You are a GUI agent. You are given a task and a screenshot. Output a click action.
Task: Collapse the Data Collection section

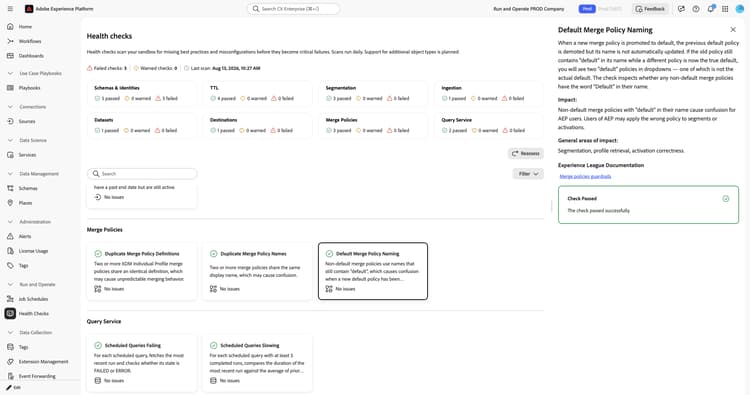[10, 332]
